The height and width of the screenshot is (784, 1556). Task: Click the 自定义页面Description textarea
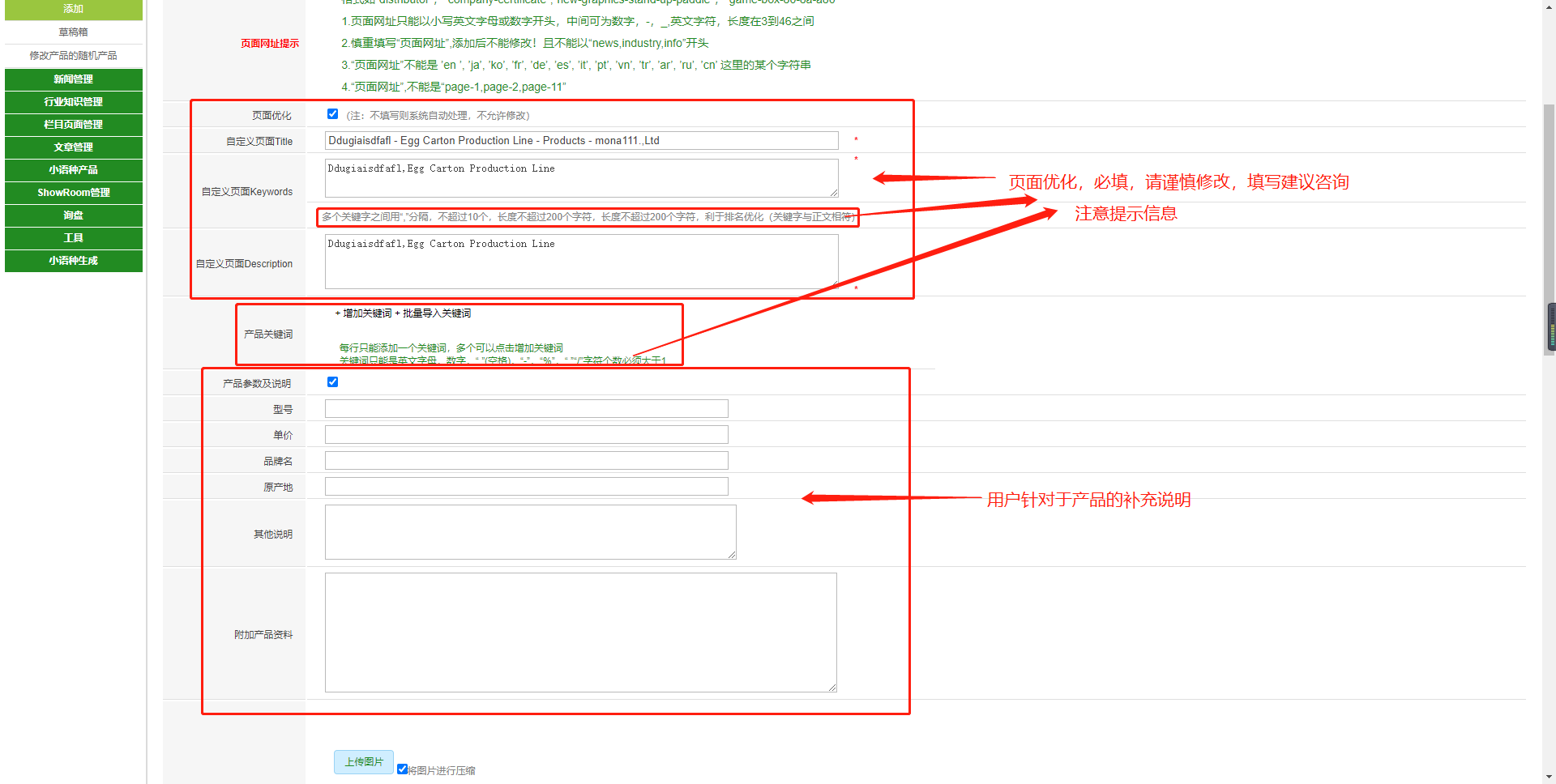coord(581,262)
